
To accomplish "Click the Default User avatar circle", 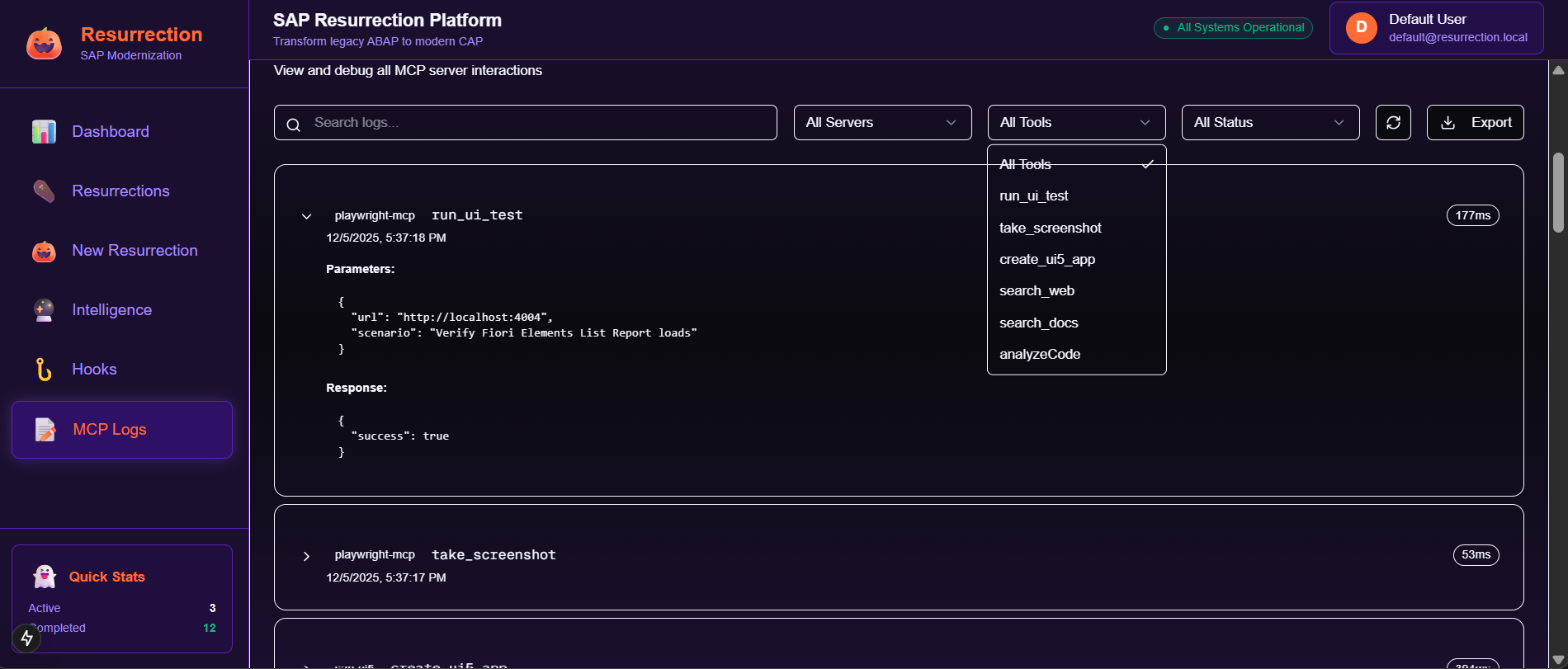I will coord(1362,27).
